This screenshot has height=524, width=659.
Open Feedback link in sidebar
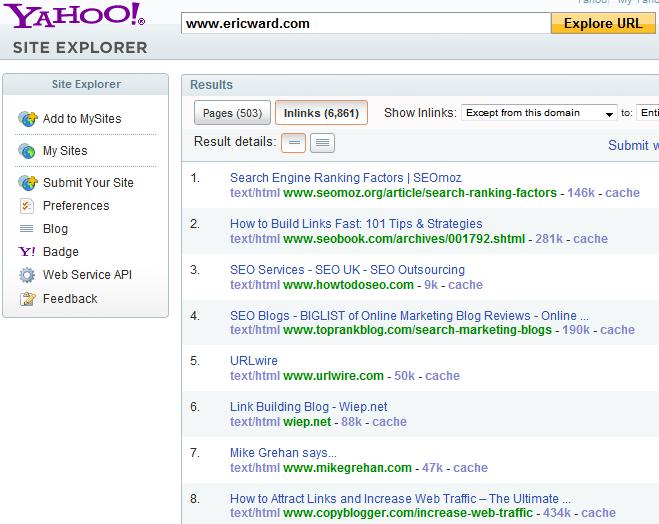(x=70, y=298)
